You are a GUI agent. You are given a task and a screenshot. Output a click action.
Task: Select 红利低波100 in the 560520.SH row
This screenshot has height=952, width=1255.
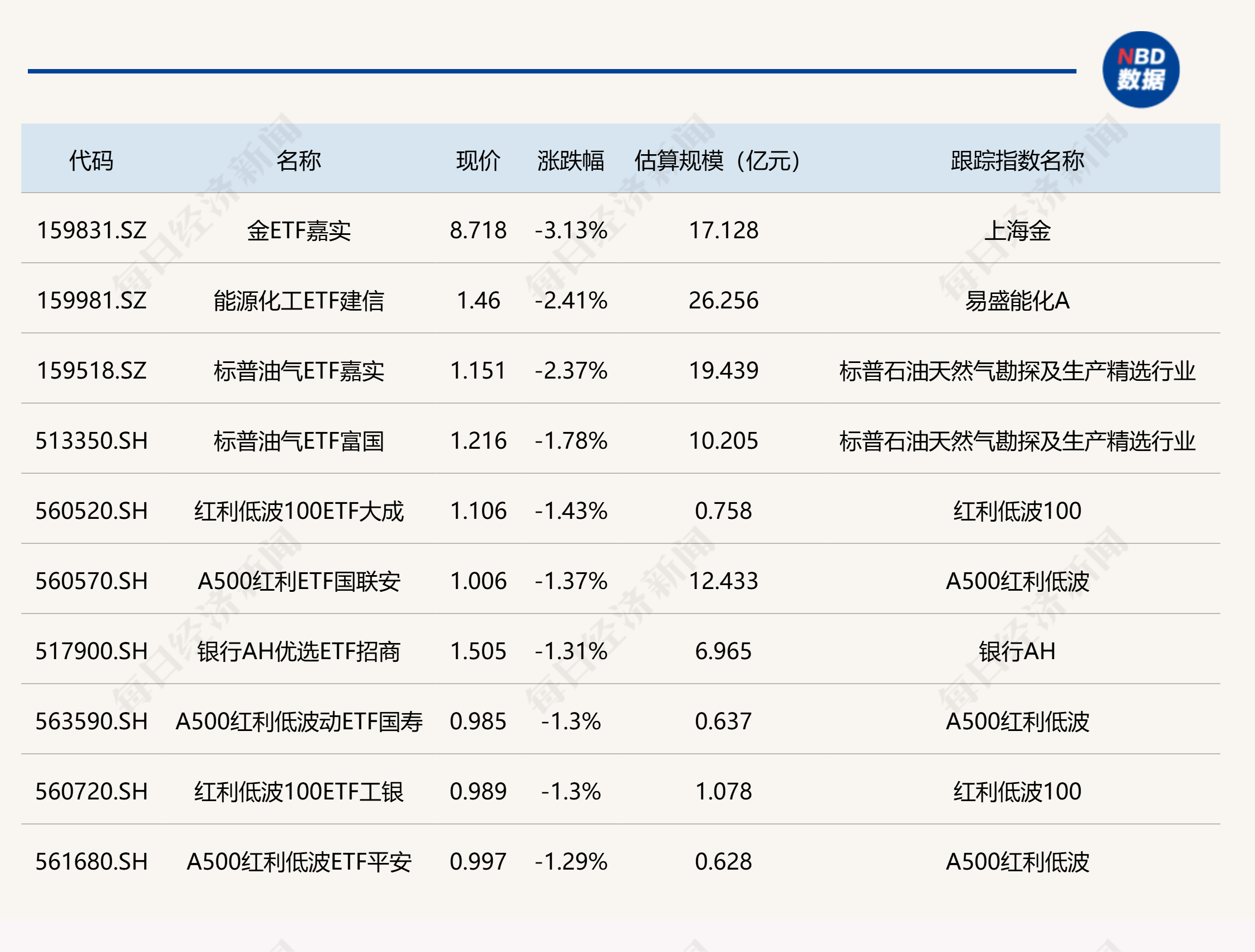[x=1017, y=511]
